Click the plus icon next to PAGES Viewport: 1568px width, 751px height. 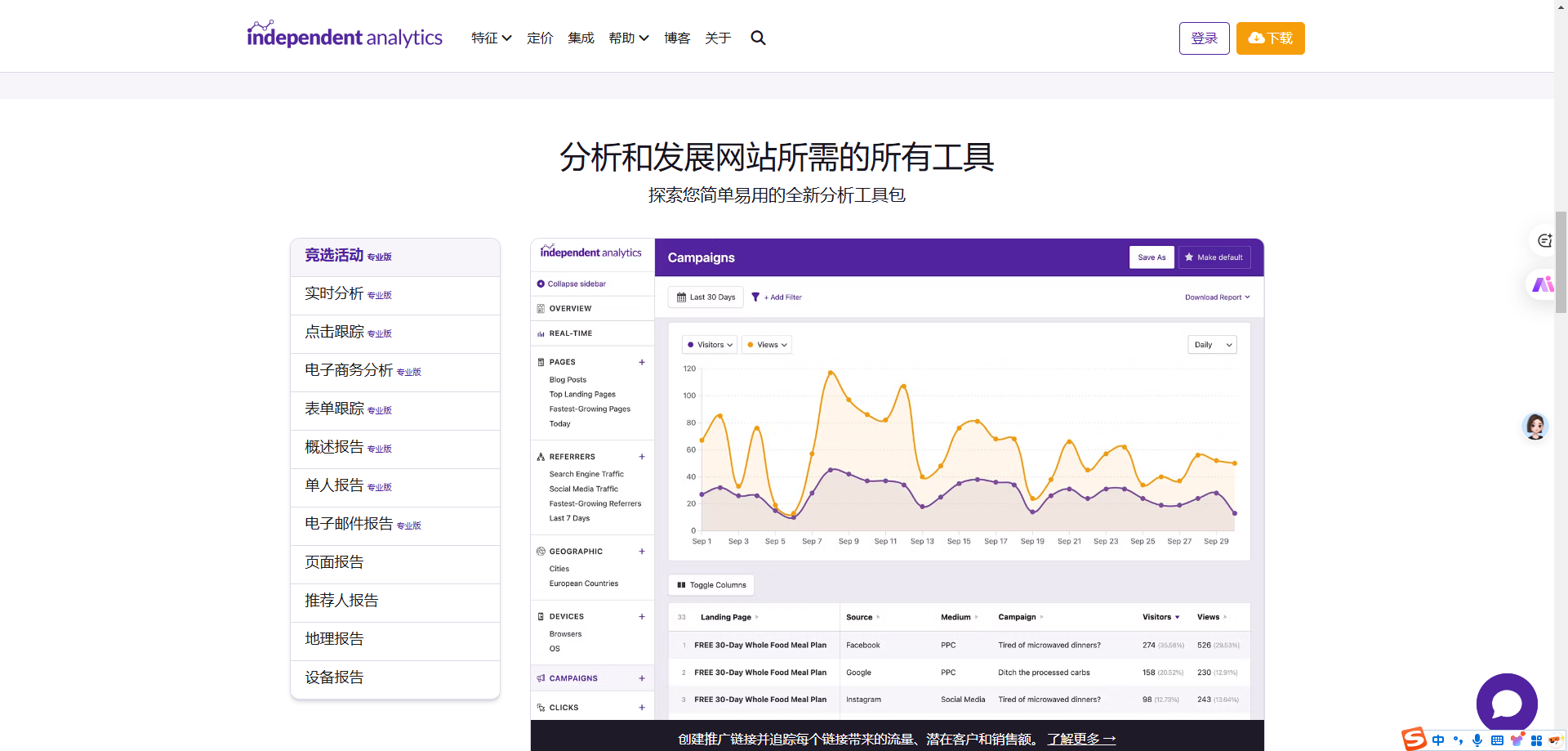tap(642, 362)
